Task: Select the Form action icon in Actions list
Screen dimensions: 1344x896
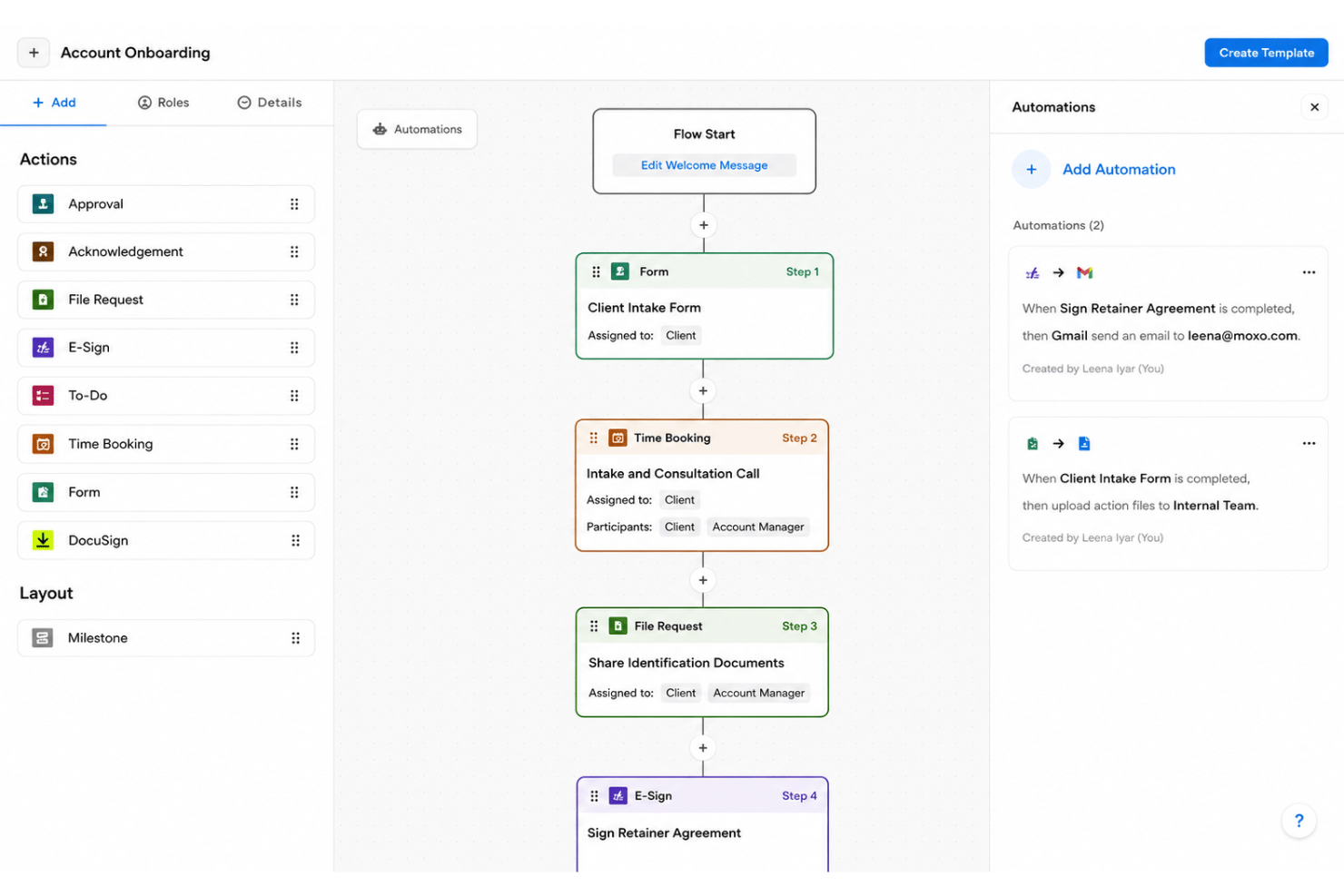Action: 43,492
